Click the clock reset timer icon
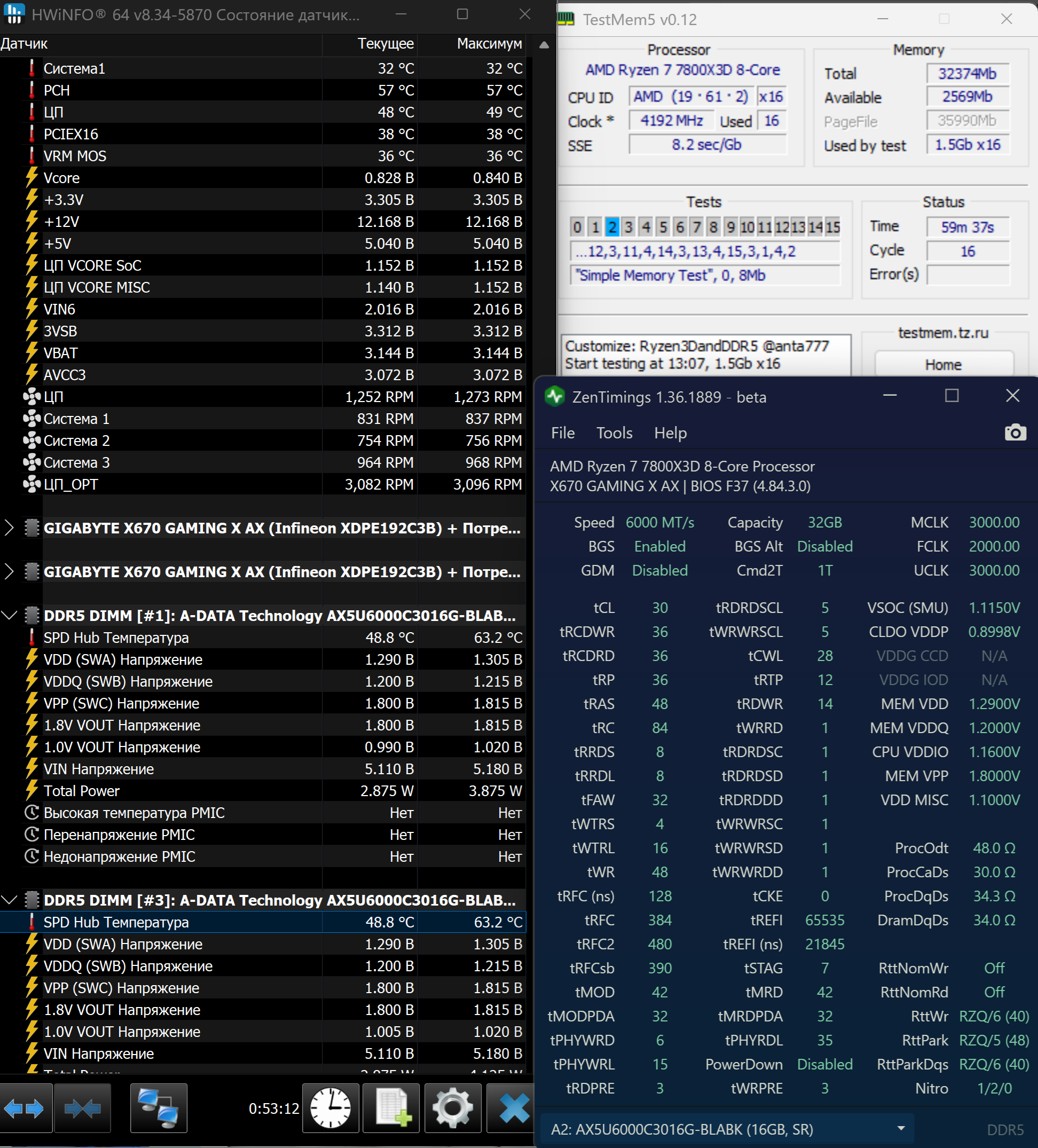Image resolution: width=1038 pixels, height=1148 pixels. 330,1108
